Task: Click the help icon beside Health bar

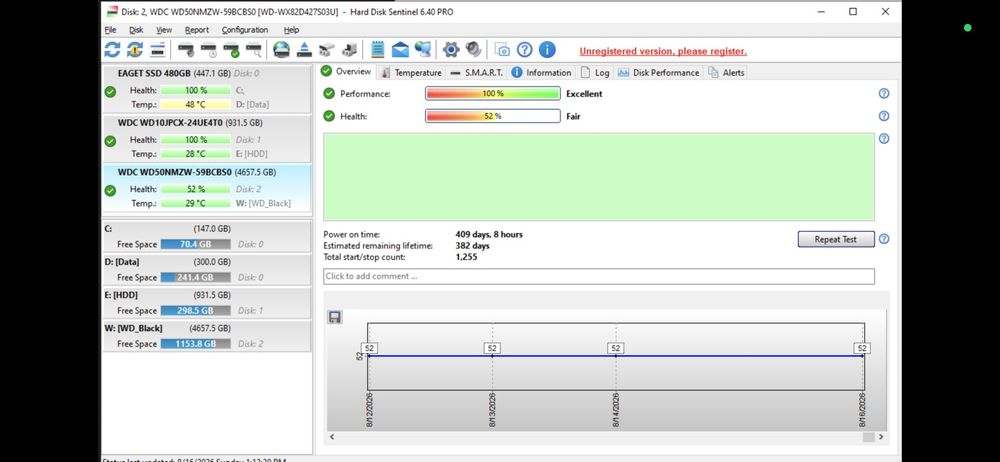Action: pos(884,116)
